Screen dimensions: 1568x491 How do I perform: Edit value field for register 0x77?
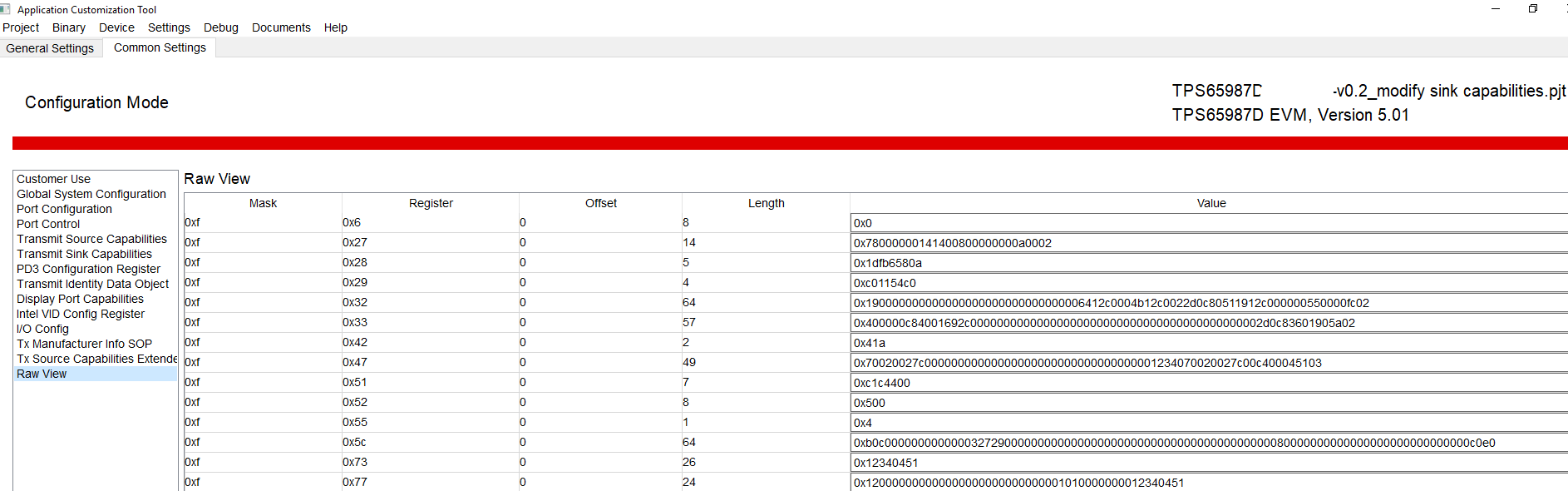[1210, 483]
